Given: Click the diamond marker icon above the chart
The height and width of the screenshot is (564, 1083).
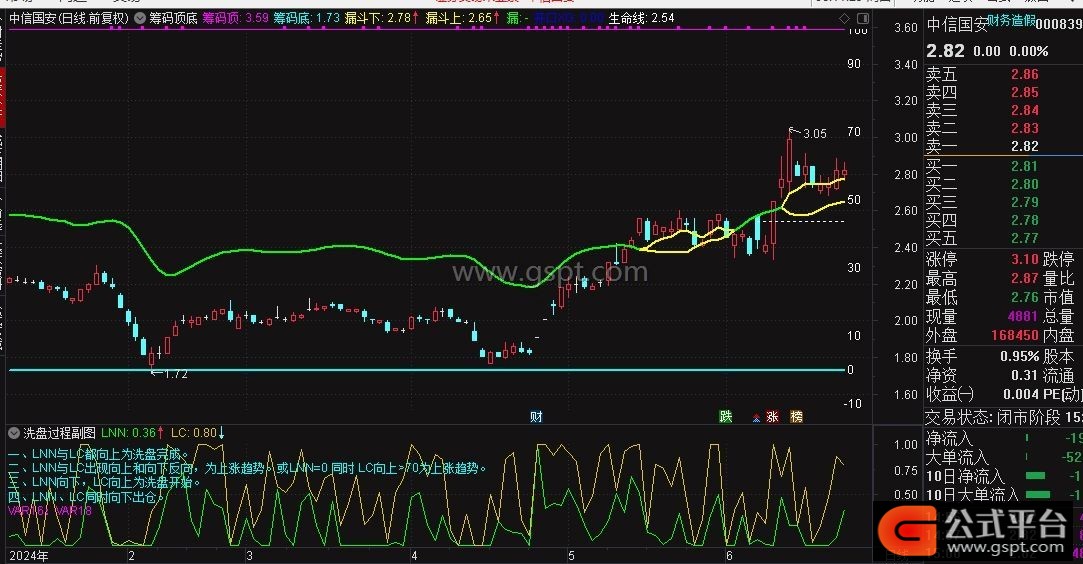Looking at the screenshot, I should (844, 18).
